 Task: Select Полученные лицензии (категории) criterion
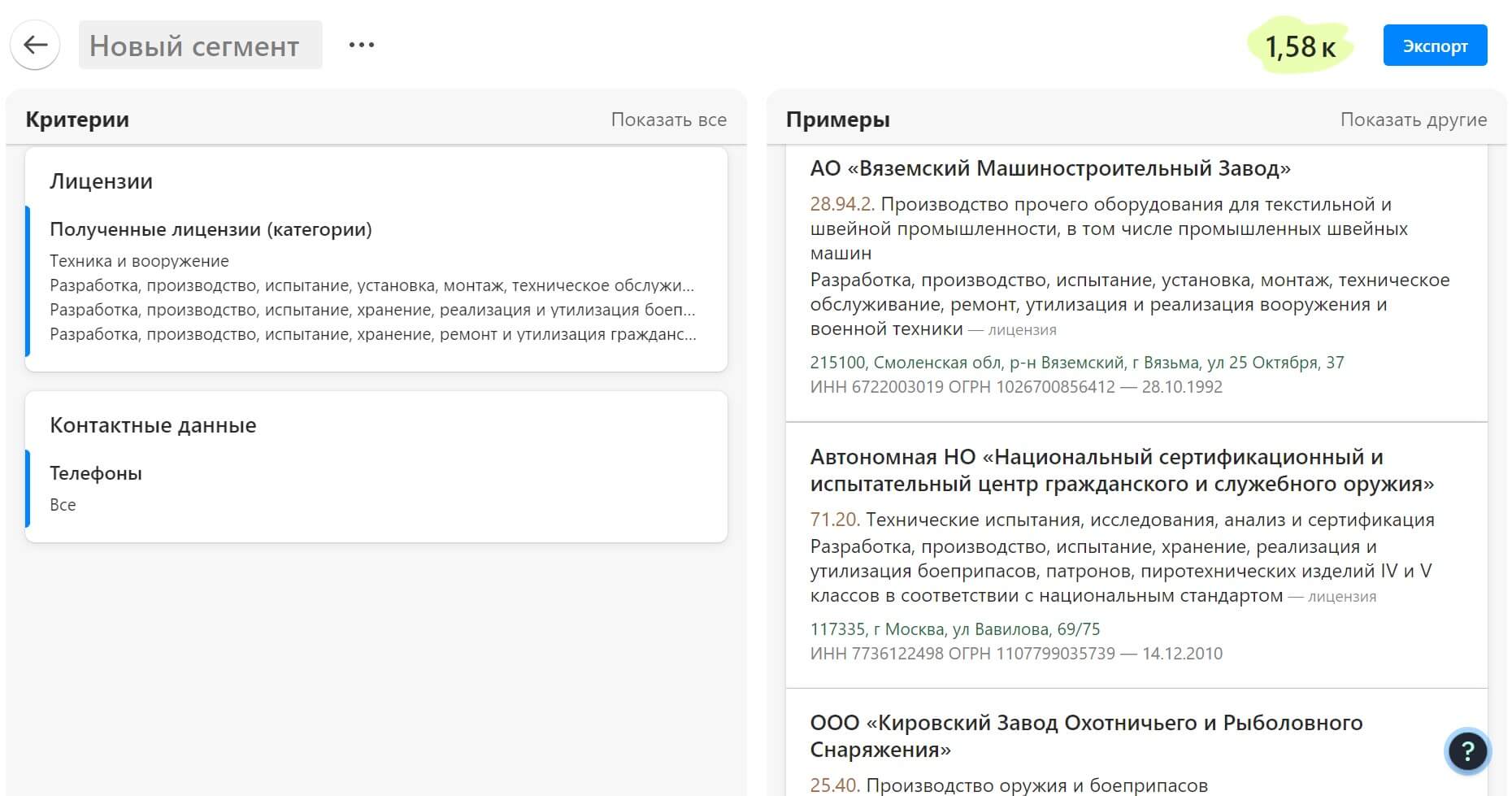[x=211, y=229]
